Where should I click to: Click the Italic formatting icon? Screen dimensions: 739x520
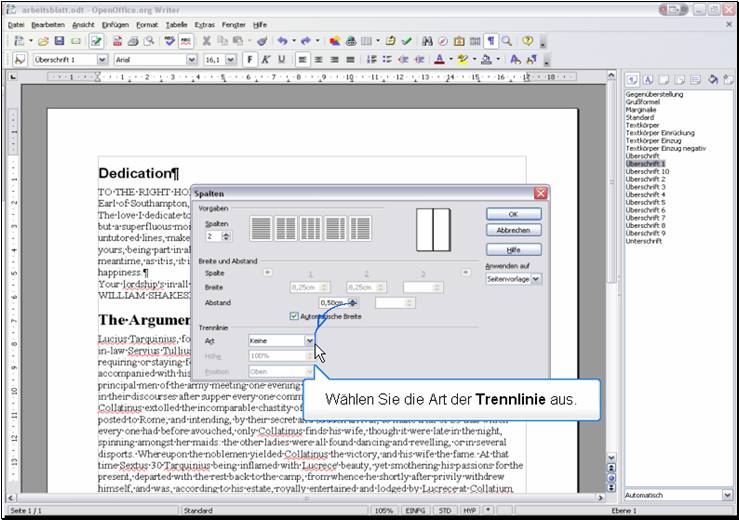tap(265, 60)
